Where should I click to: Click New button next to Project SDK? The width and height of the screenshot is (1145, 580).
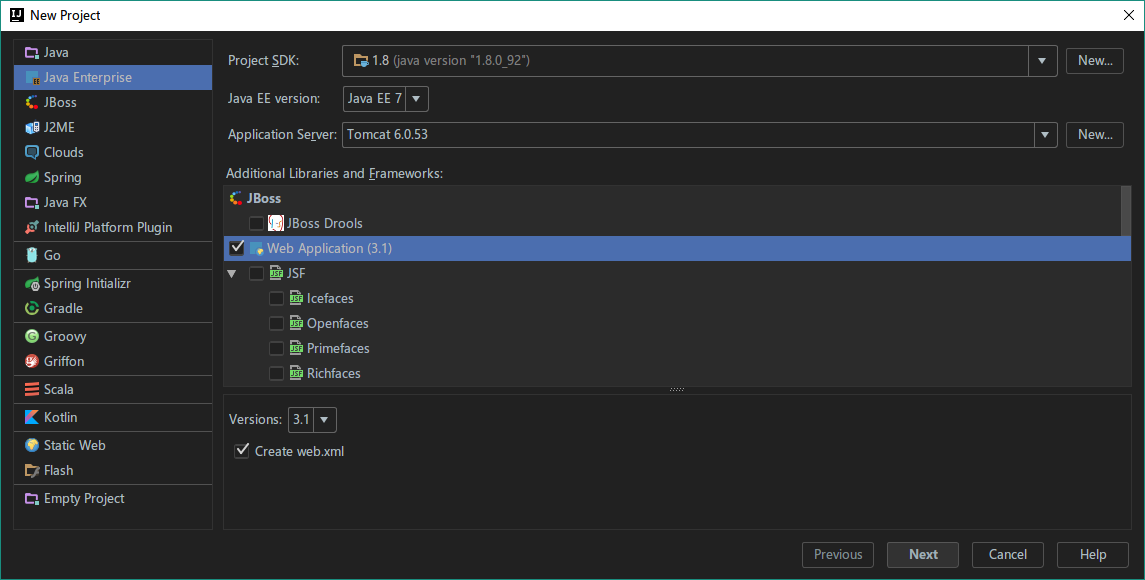click(1095, 61)
